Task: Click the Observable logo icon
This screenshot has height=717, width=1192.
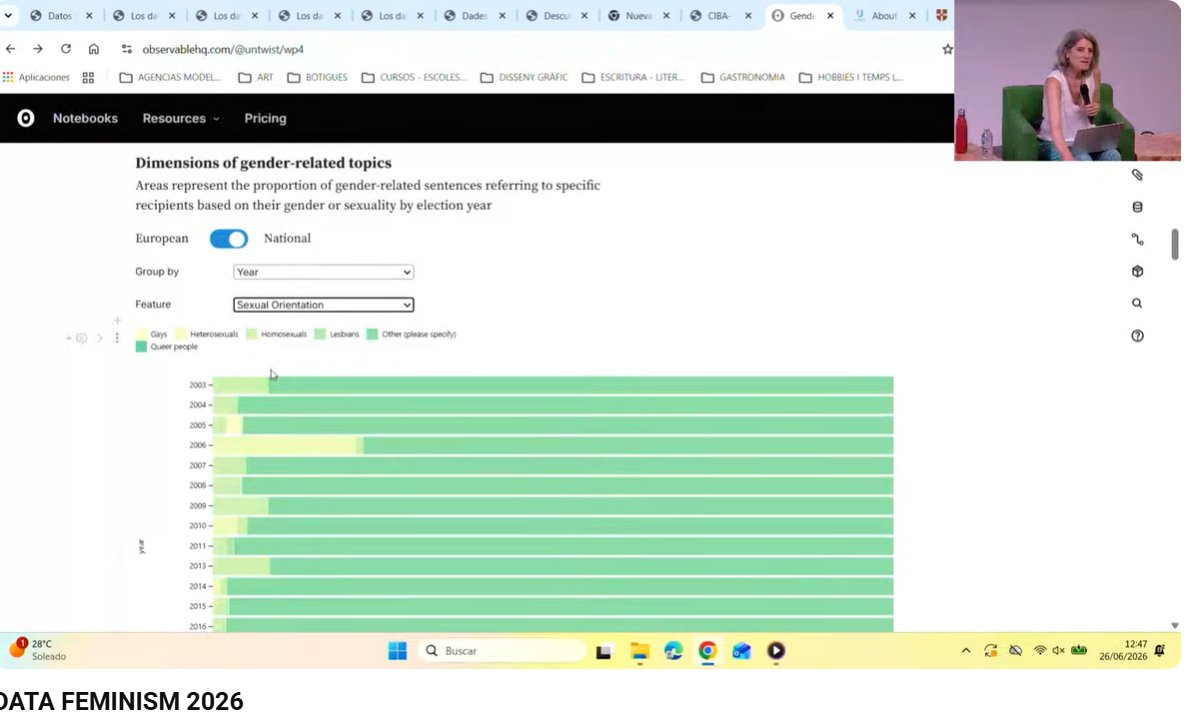Action: [x=26, y=118]
